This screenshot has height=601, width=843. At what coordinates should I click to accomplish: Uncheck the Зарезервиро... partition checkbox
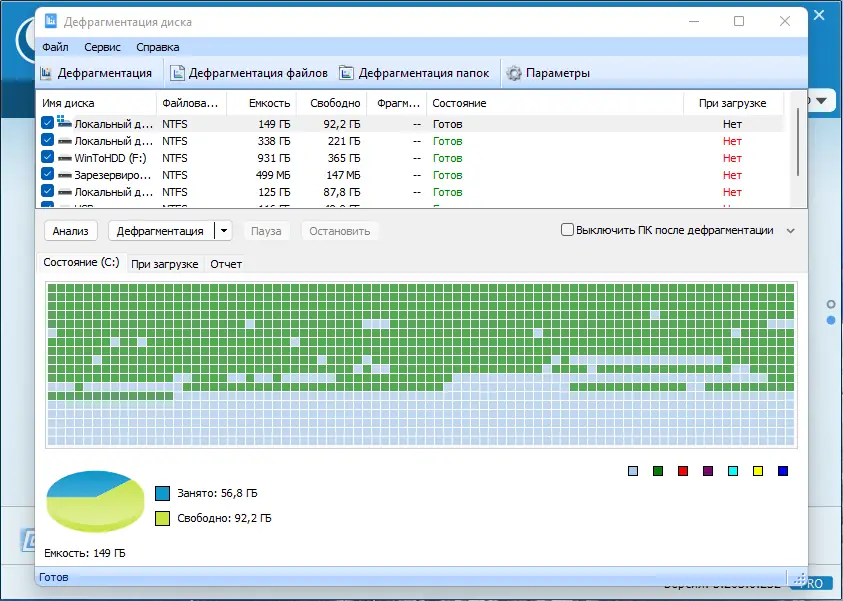[x=47, y=175]
